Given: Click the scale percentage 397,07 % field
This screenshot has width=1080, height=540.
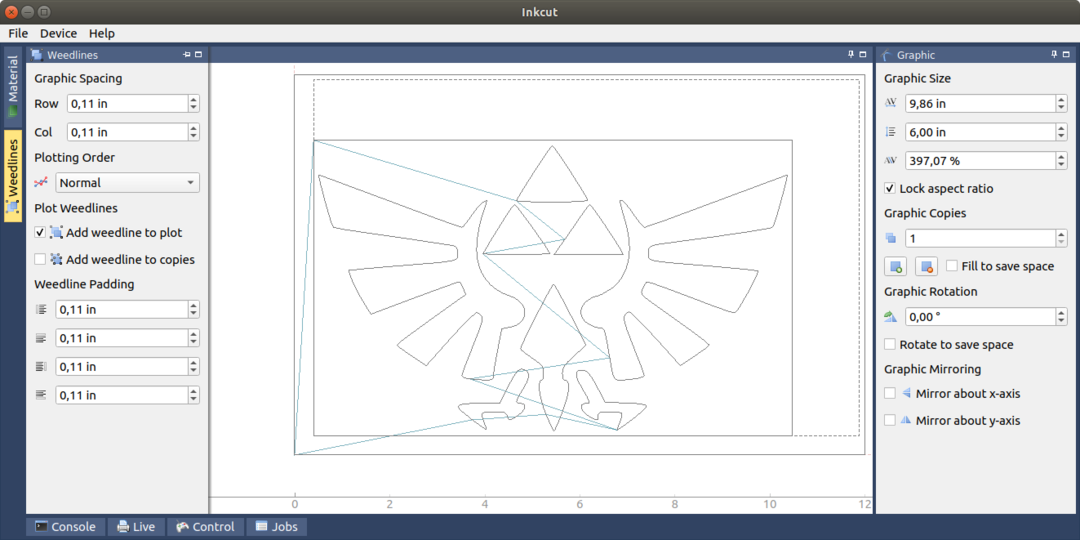Looking at the screenshot, I should click(980, 160).
